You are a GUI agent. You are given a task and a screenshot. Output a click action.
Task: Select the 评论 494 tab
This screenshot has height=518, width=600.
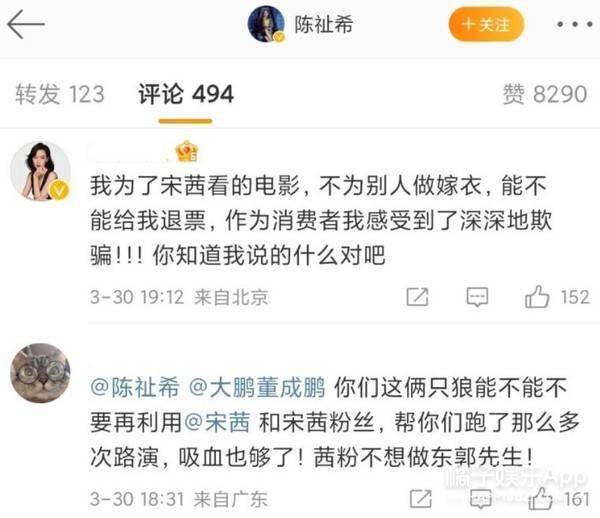[186, 94]
